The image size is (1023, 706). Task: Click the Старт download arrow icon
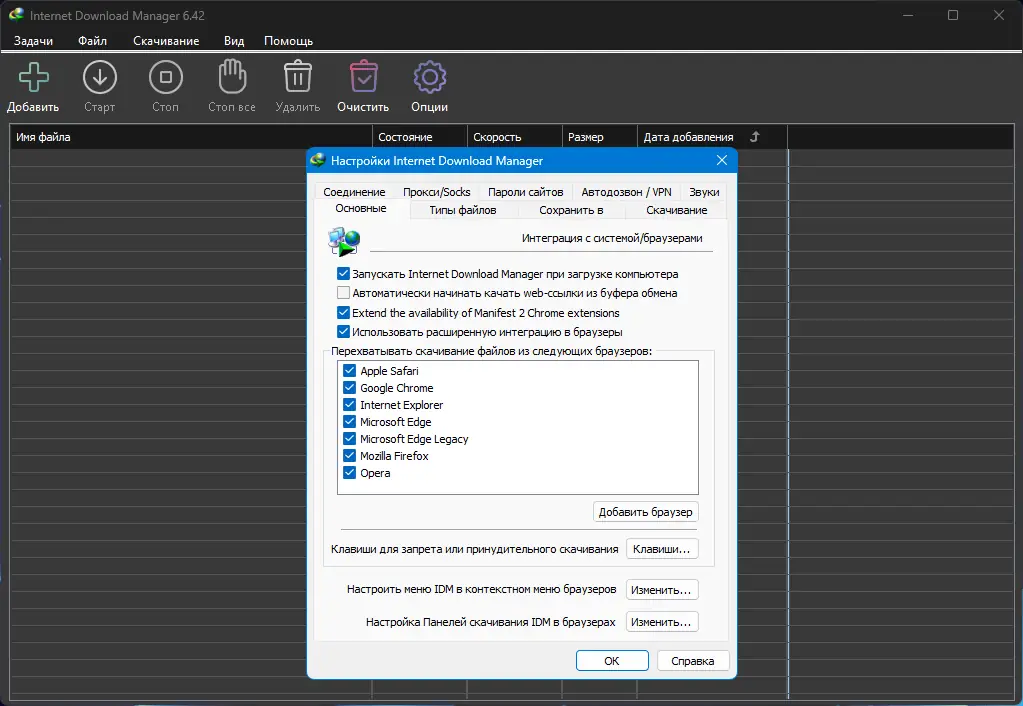100,78
